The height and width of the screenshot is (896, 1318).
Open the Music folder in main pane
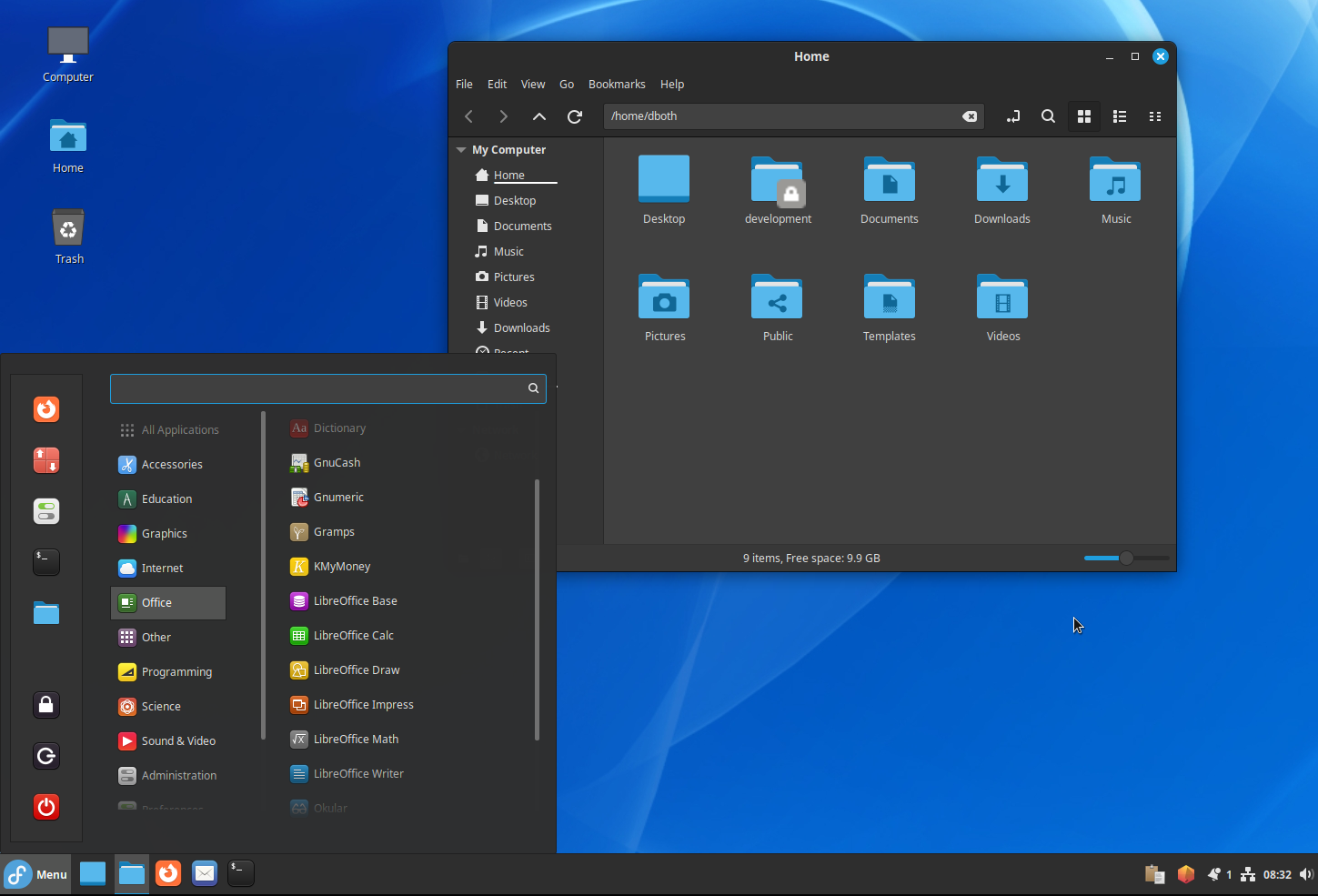pyautogui.click(x=1115, y=190)
